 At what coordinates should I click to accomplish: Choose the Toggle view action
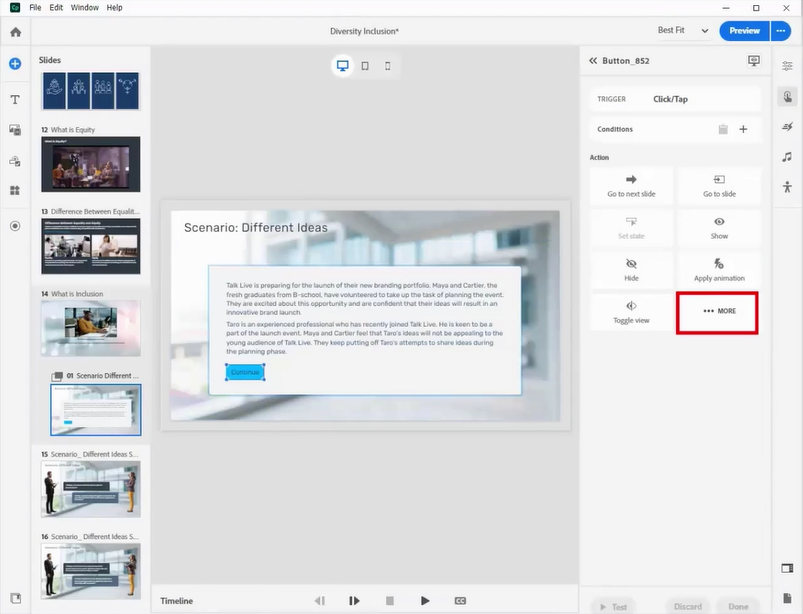coord(631,312)
